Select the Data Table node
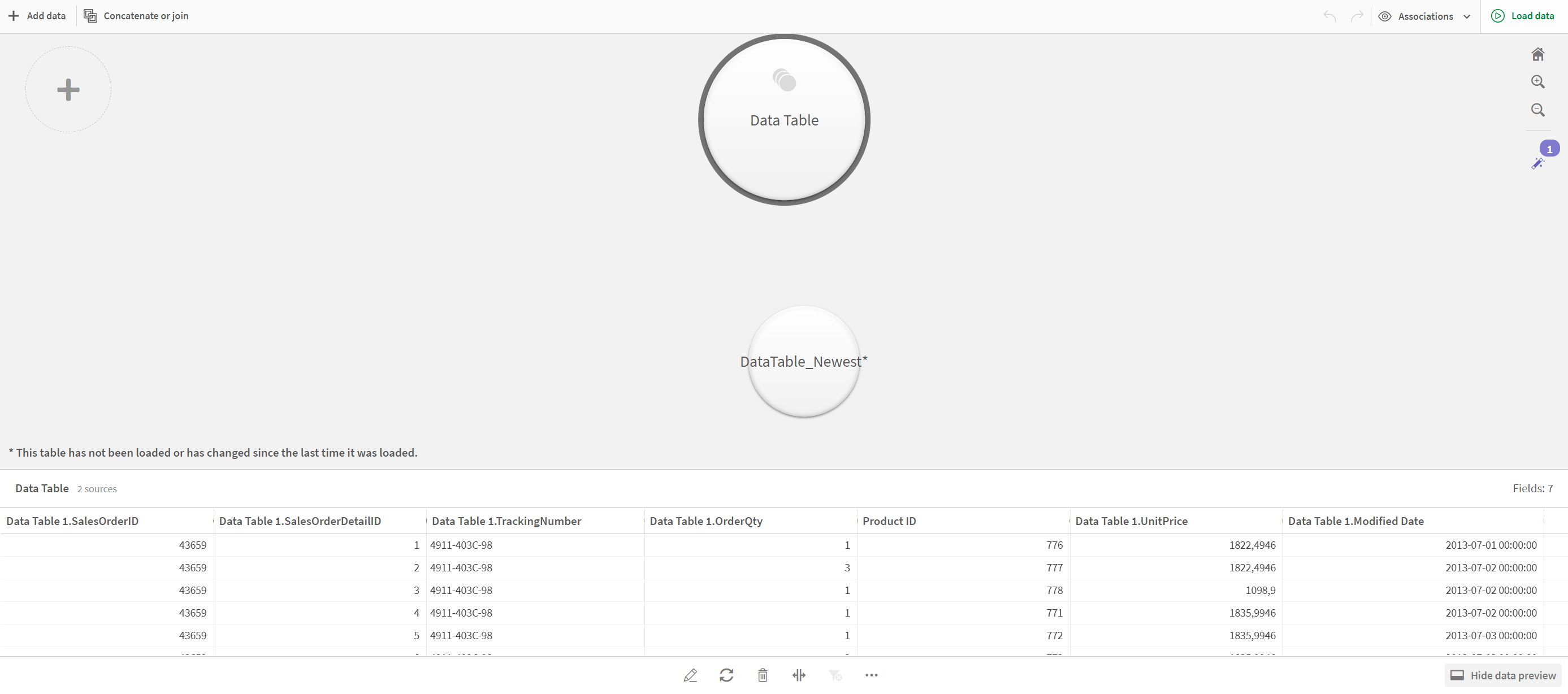 (784, 119)
